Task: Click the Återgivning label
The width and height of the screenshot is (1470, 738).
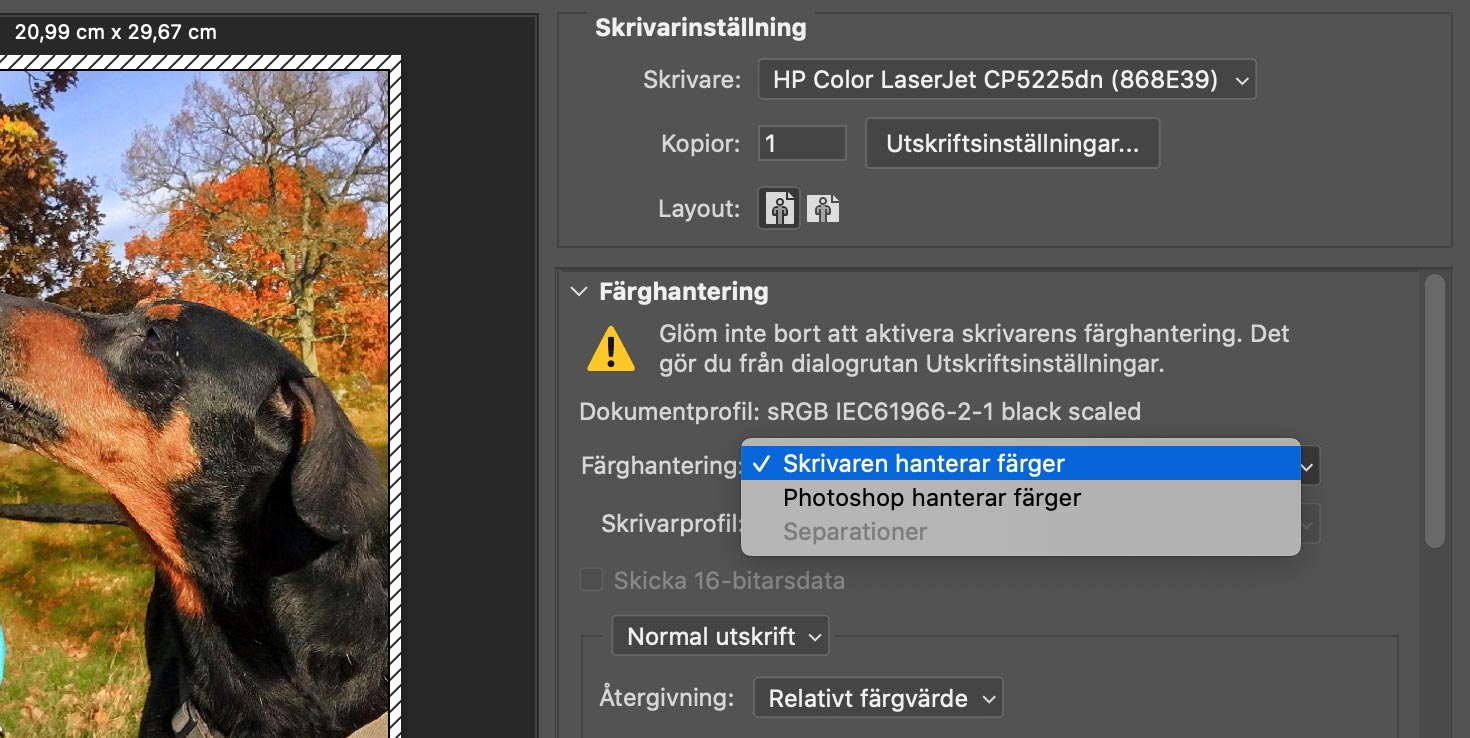Action: pos(667,698)
